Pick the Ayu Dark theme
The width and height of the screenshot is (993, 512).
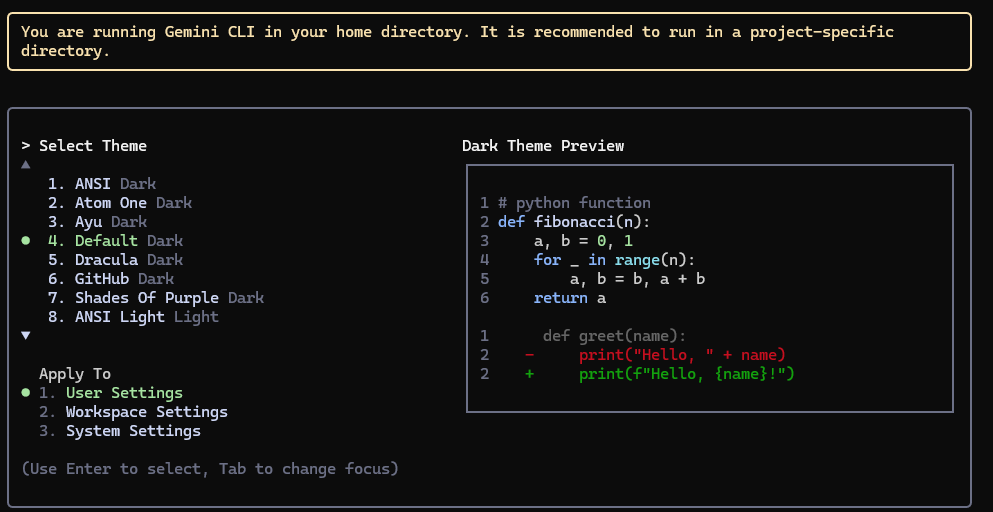tap(98, 222)
